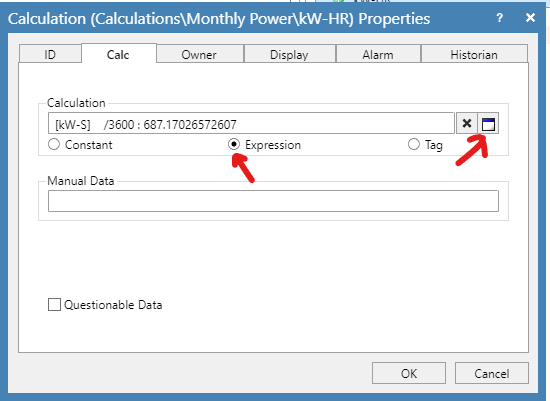Screen dimensions: 550x401
Task: Open the Display tab
Action: (x=289, y=54)
